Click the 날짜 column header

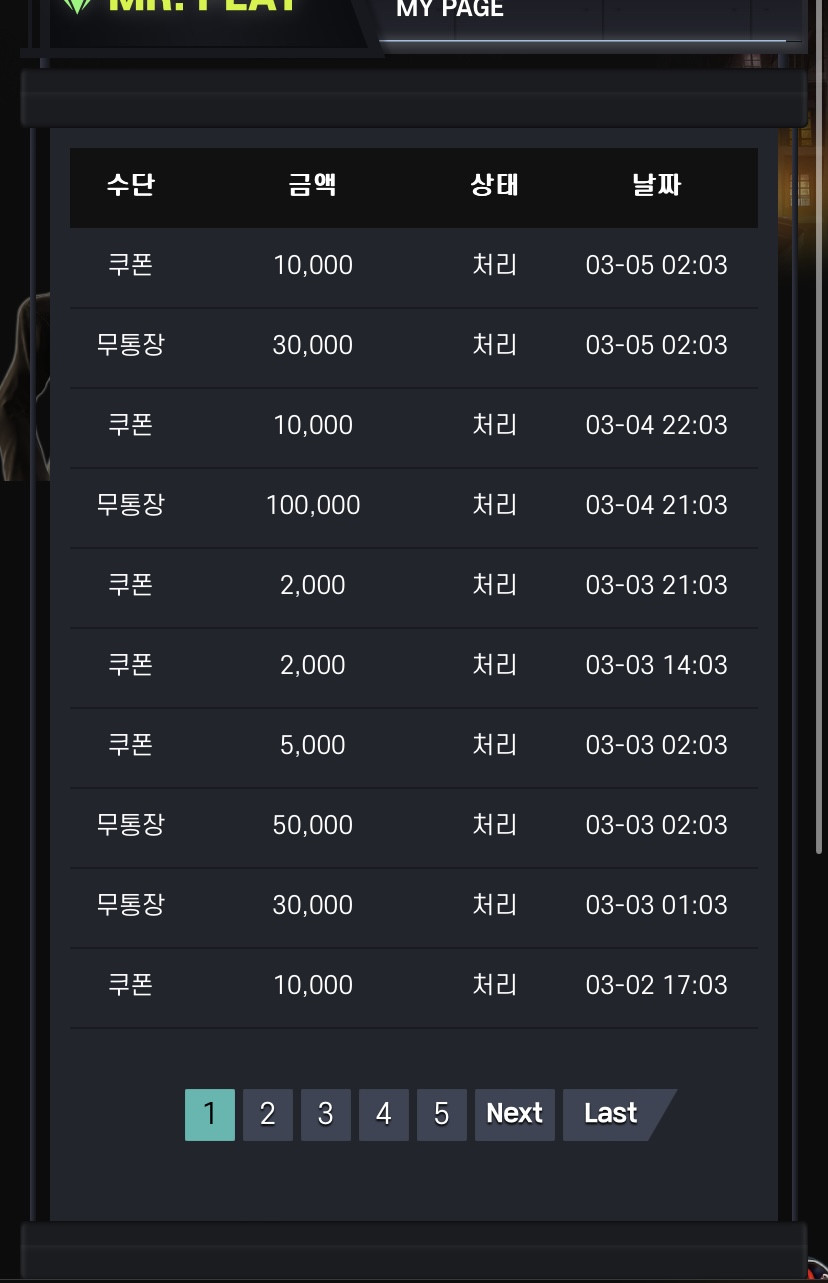[657, 185]
